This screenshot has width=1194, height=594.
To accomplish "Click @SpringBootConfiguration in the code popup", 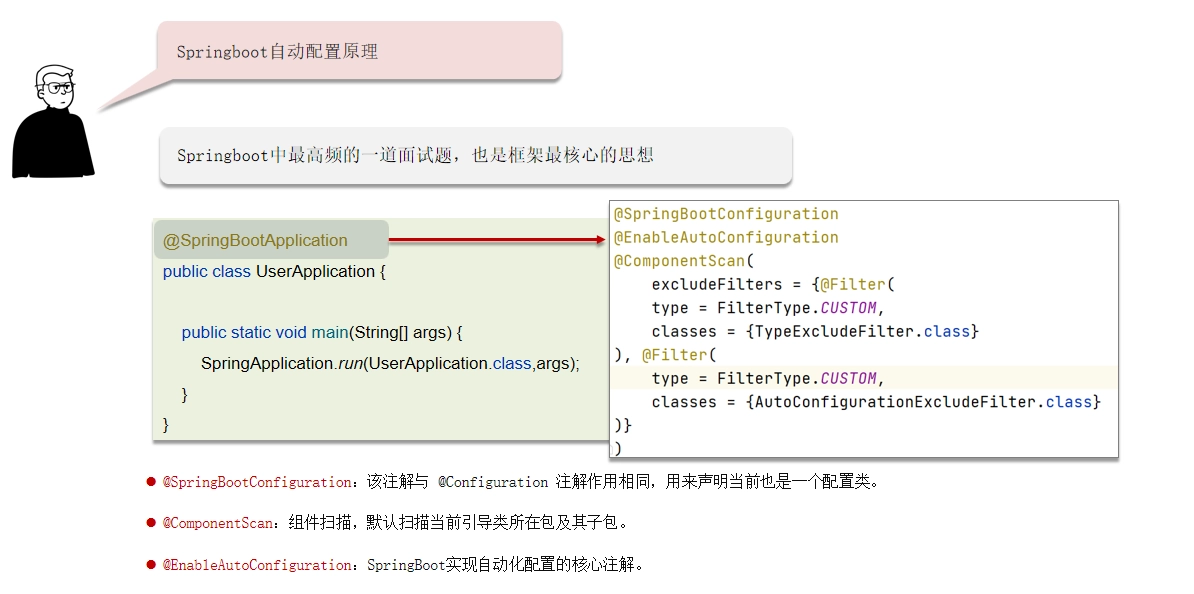I will tap(726, 214).
